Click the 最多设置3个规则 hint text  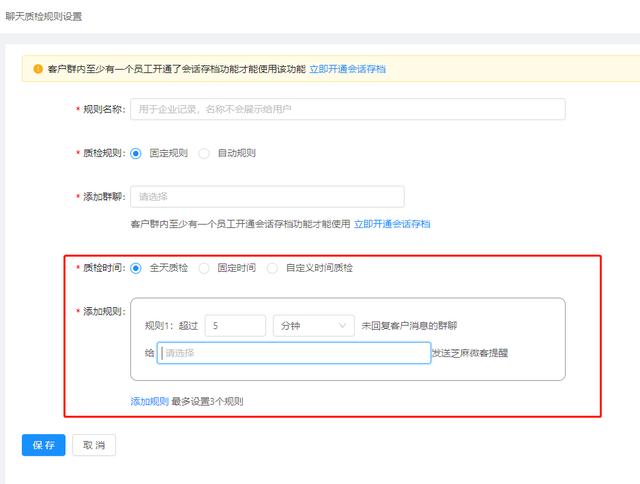pos(208,401)
